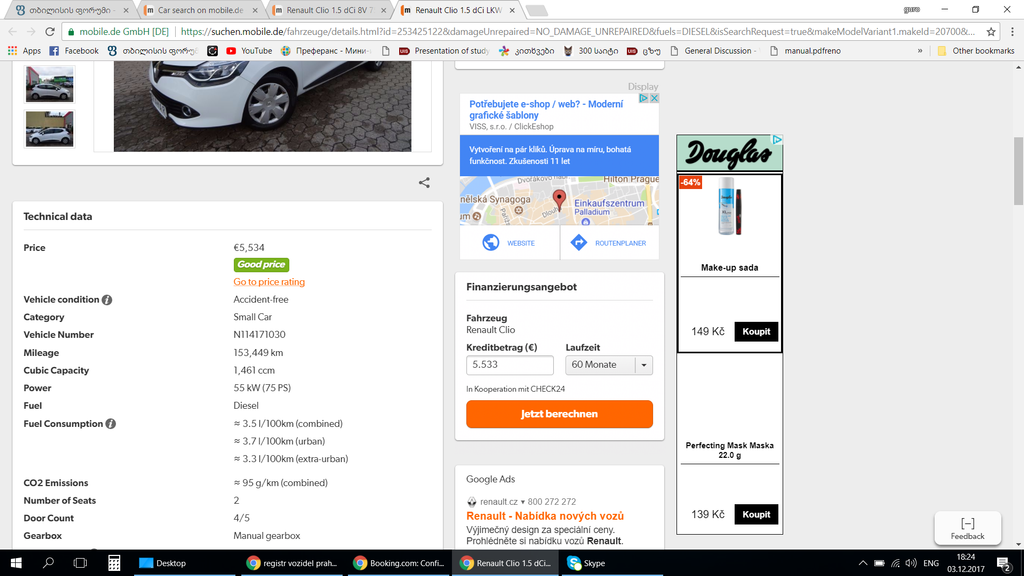This screenshot has height=576, width=1024.
Task: Open the Renault - Nabídka nových vozů ad link
Action: [x=545, y=516]
